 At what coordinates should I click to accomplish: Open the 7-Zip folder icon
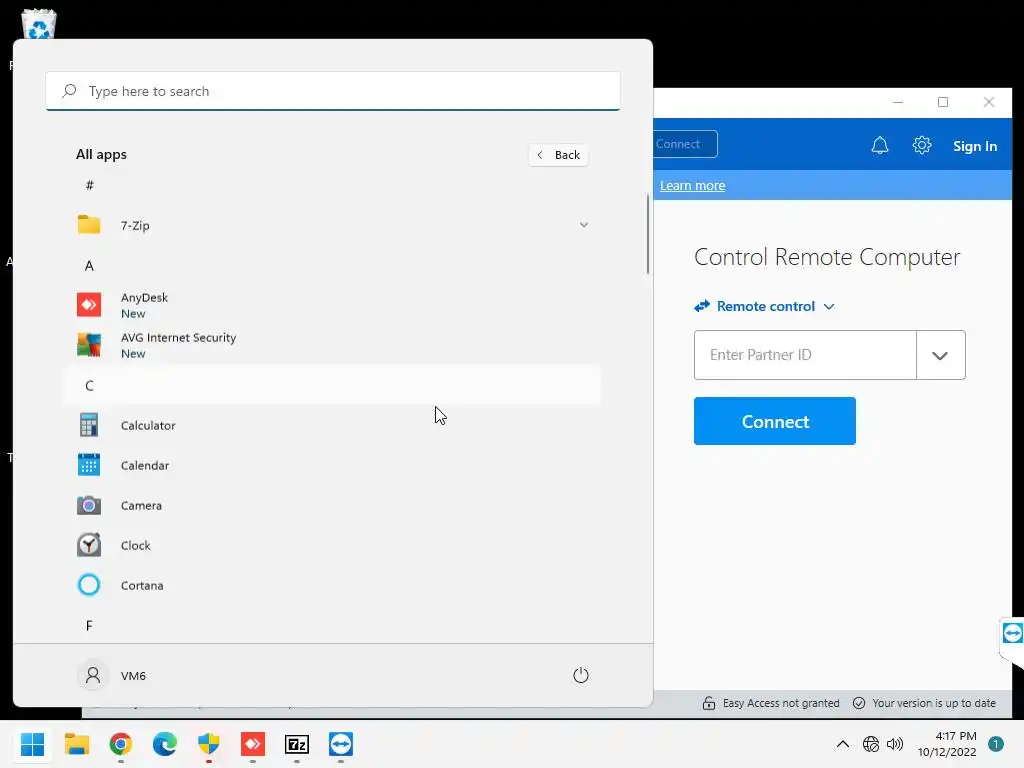[x=89, y=225]
